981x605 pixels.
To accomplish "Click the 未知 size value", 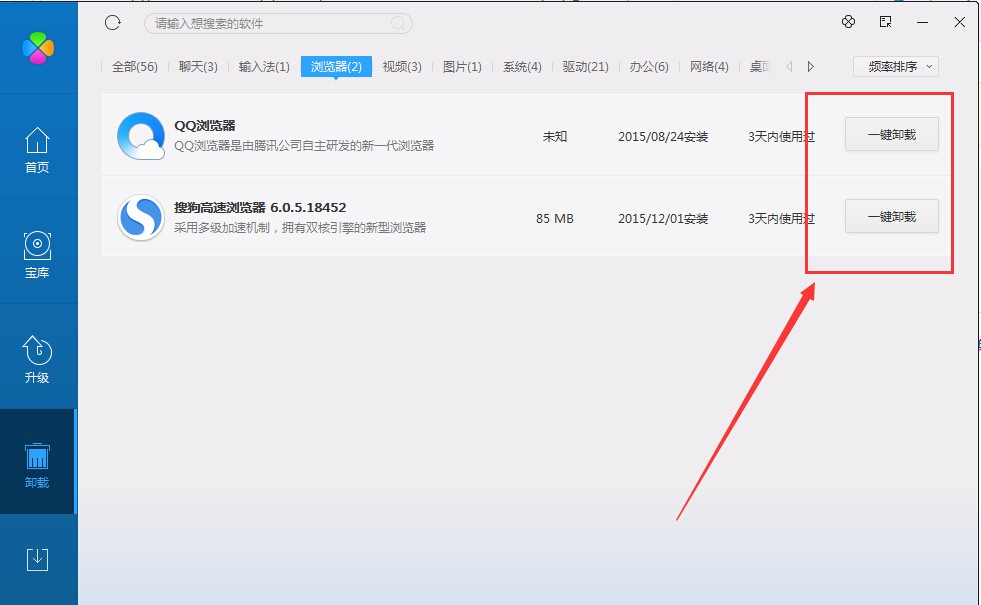I will tap(554, 136).
